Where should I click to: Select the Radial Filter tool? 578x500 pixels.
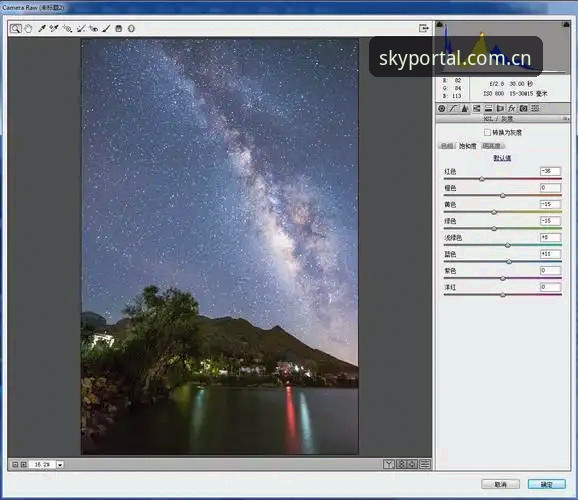pyautogui.click(x=131, y=28)
